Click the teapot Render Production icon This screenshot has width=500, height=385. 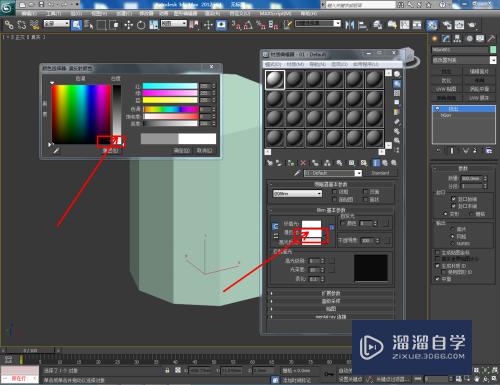point(472,25)
